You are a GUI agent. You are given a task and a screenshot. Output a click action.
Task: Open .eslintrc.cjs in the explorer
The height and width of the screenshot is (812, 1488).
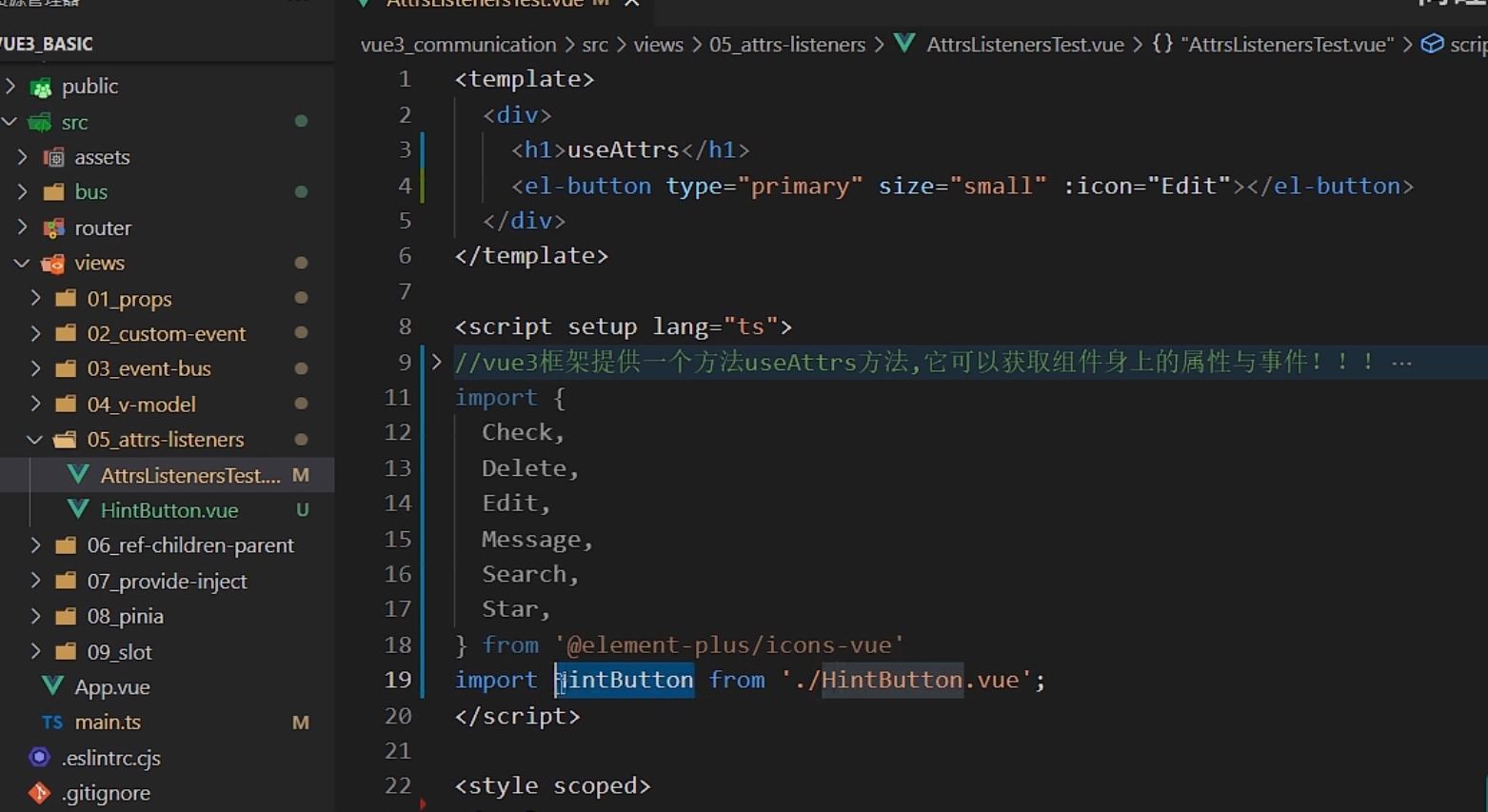tap(111, 758)
